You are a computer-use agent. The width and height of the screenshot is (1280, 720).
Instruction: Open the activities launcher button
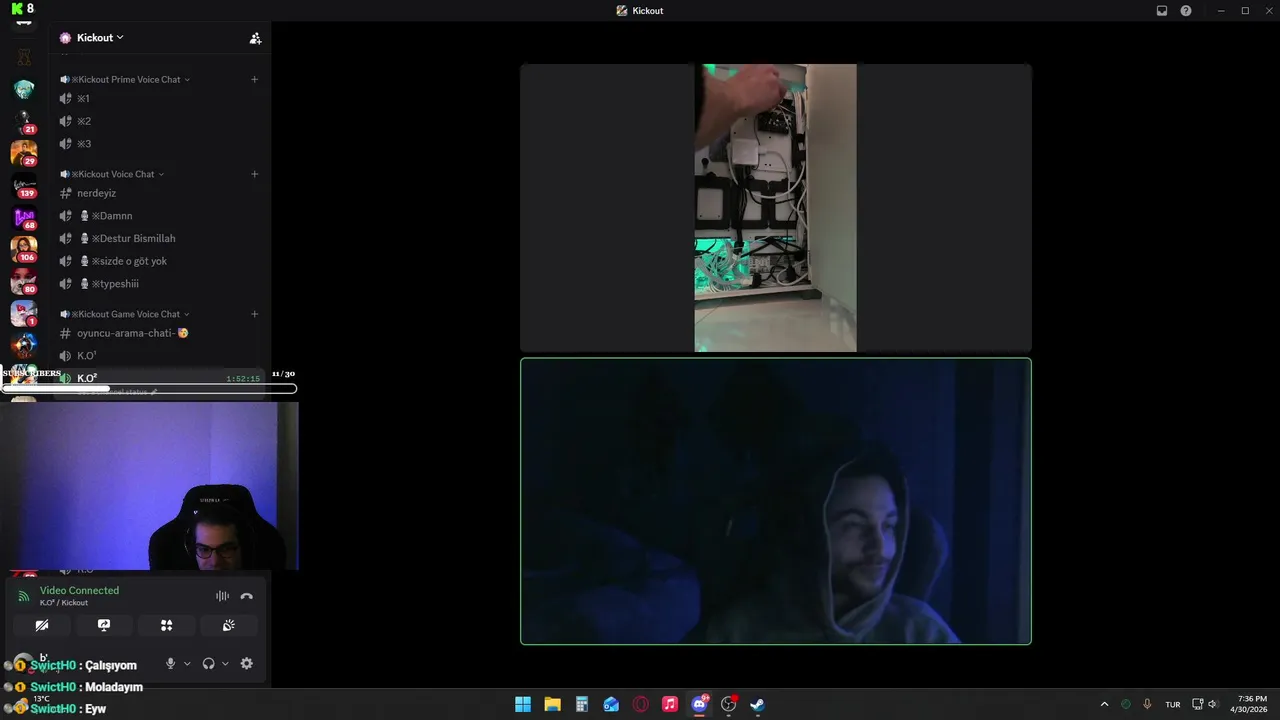pos(166,625)
